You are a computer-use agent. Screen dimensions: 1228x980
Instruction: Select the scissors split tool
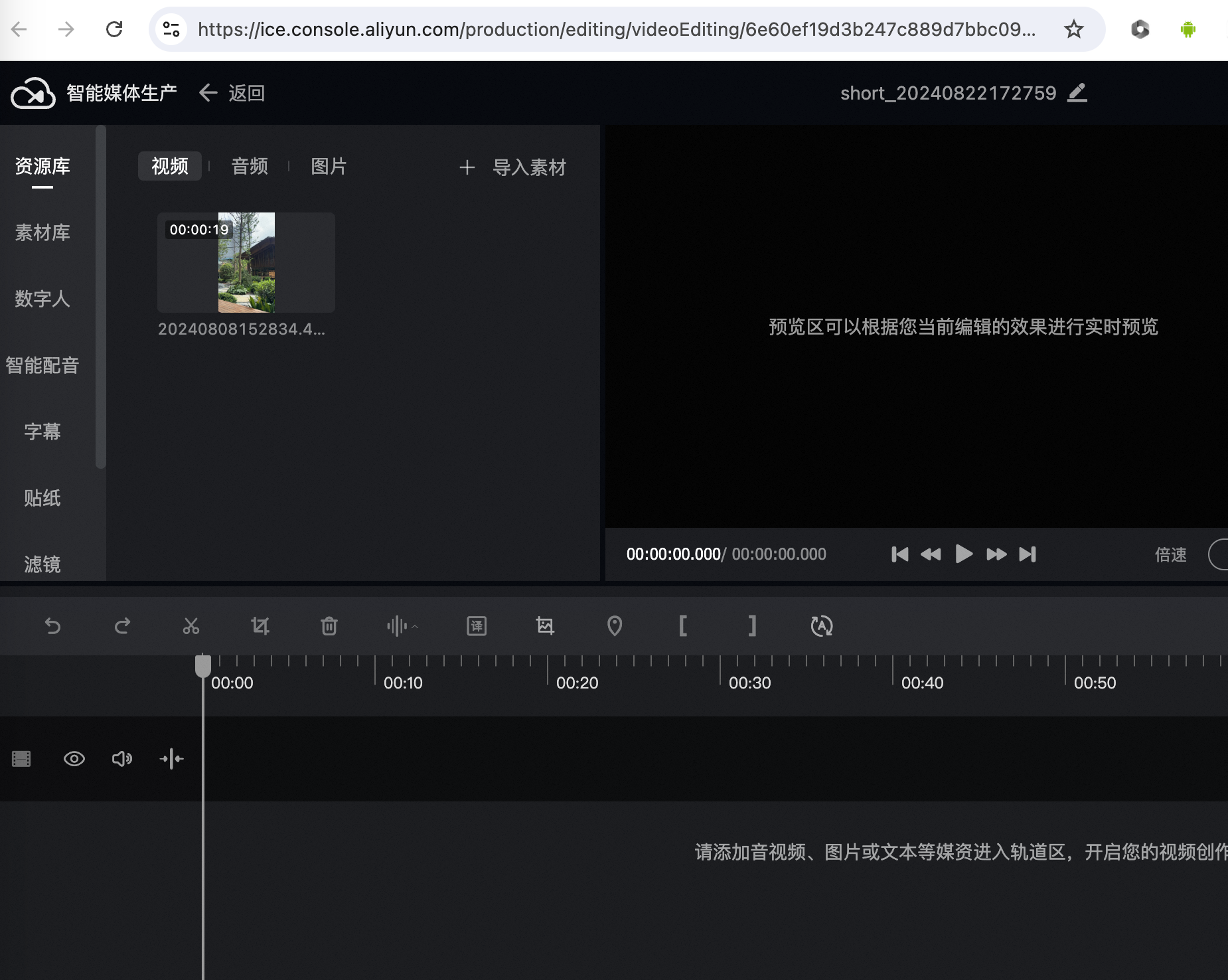[191, 626]
